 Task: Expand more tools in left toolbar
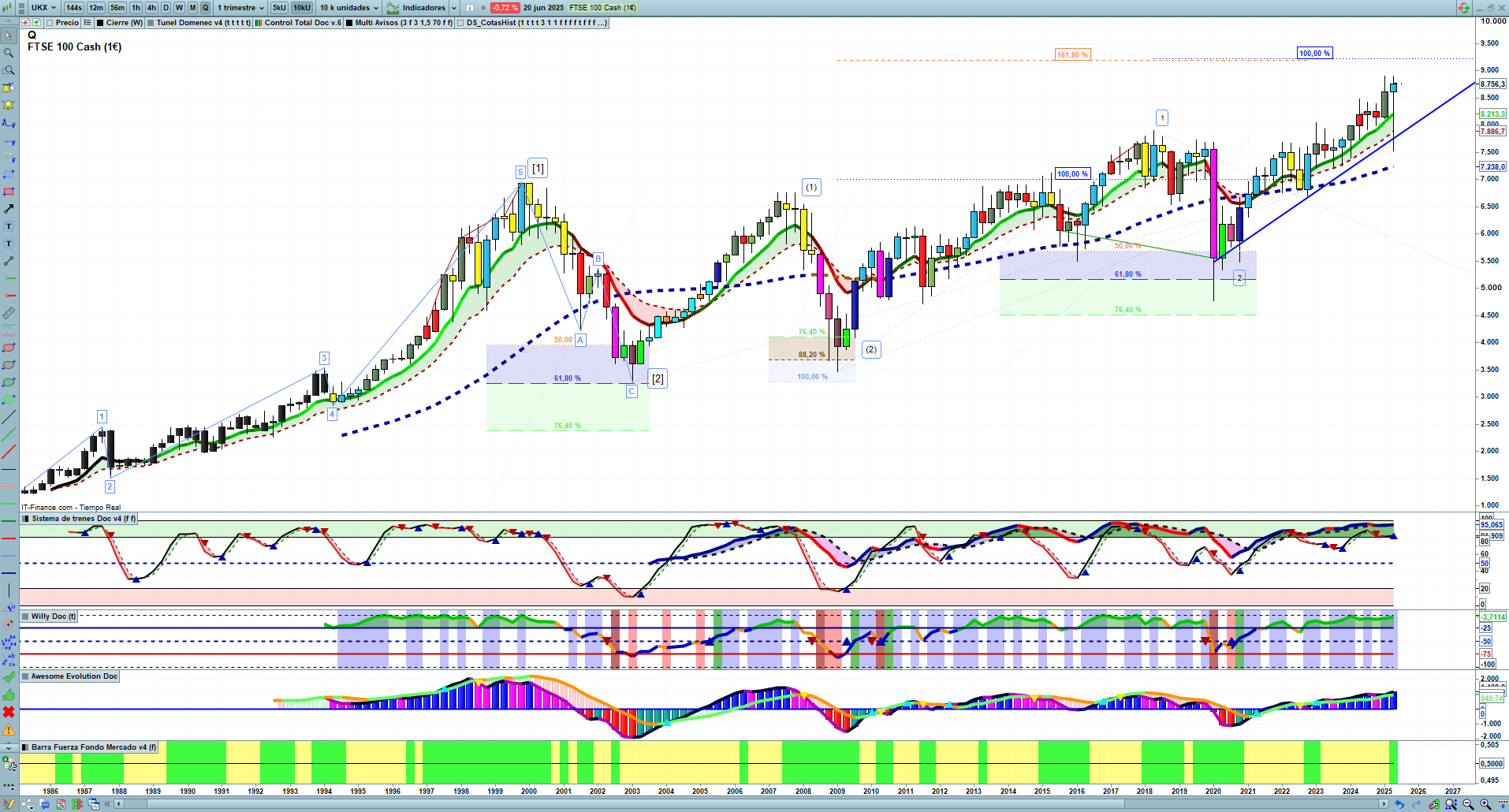click(9, 747)
